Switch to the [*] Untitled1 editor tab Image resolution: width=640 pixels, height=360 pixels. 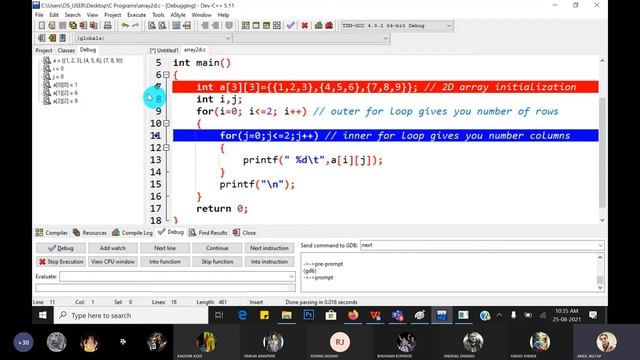(164, 50)
